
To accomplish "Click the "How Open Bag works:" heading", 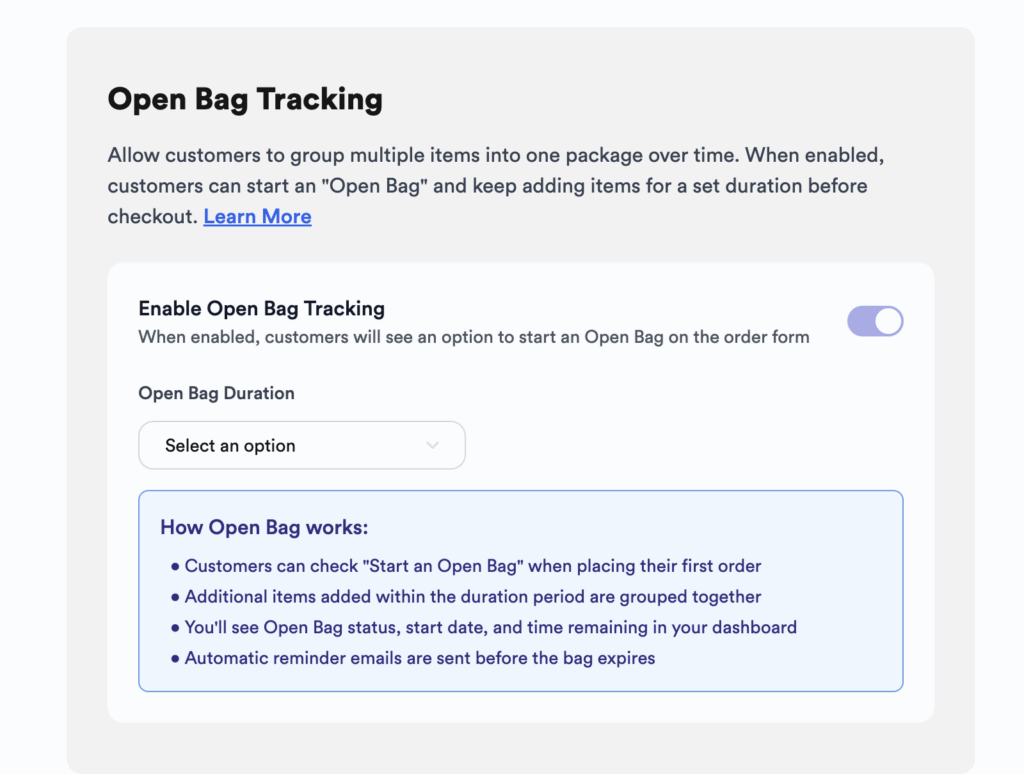I will (264, 527).
